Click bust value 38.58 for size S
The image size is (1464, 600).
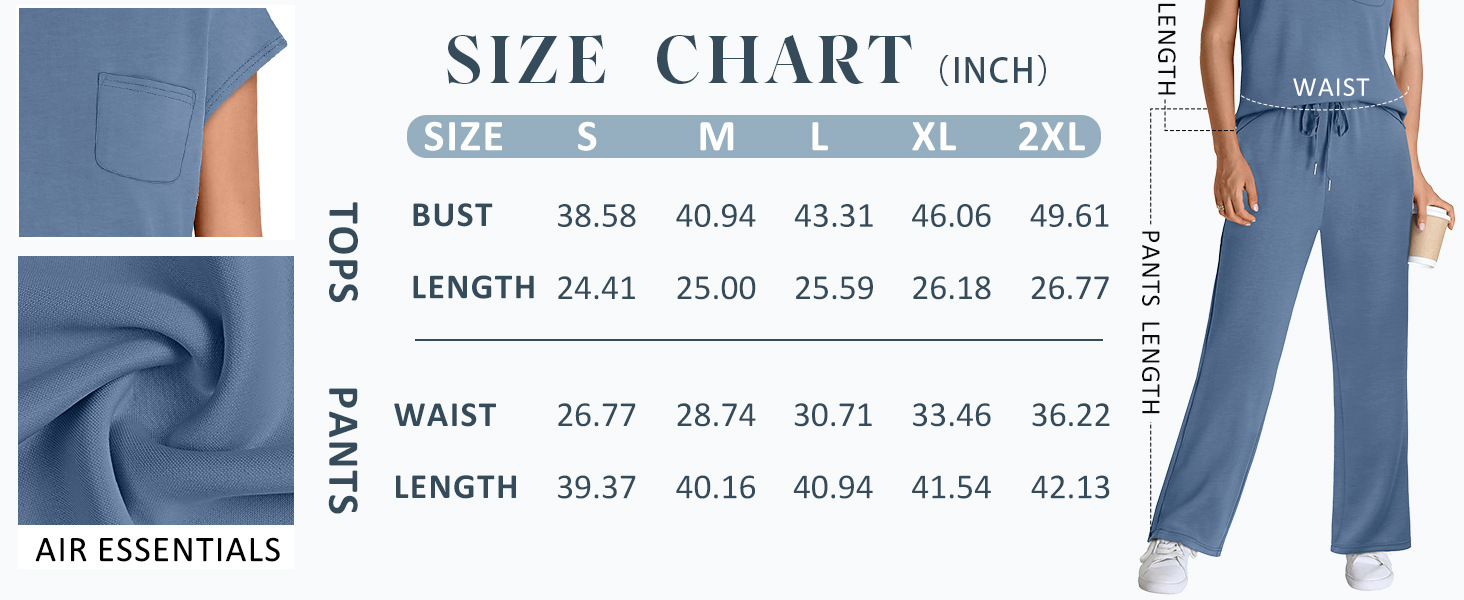(597, 216)
